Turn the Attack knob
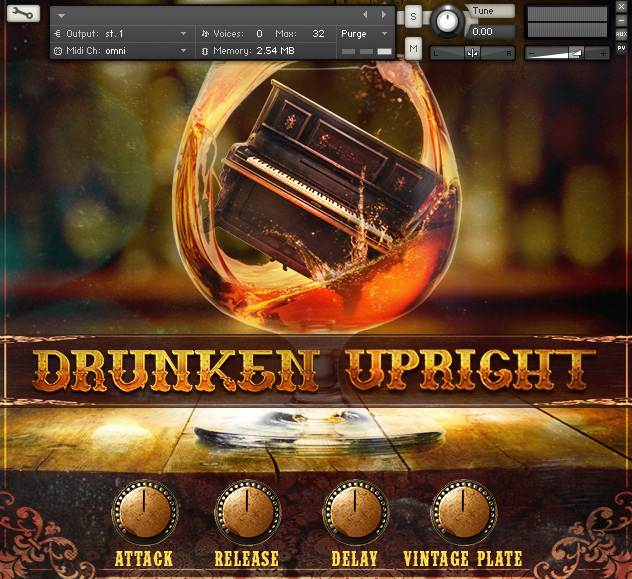 click(x=144, y=511)
